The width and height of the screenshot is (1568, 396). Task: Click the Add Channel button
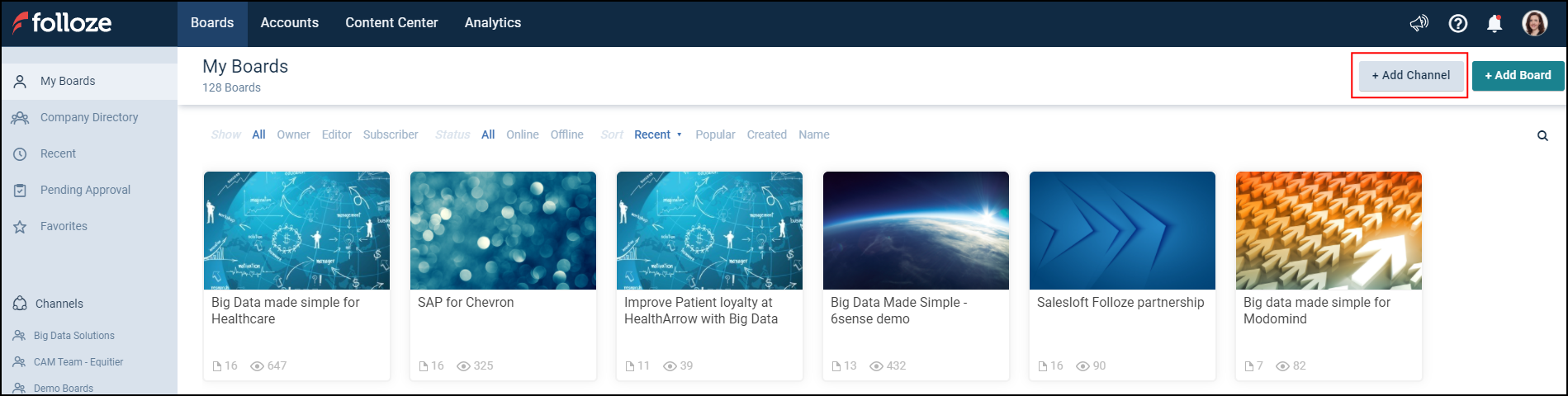coord(1410,75)
